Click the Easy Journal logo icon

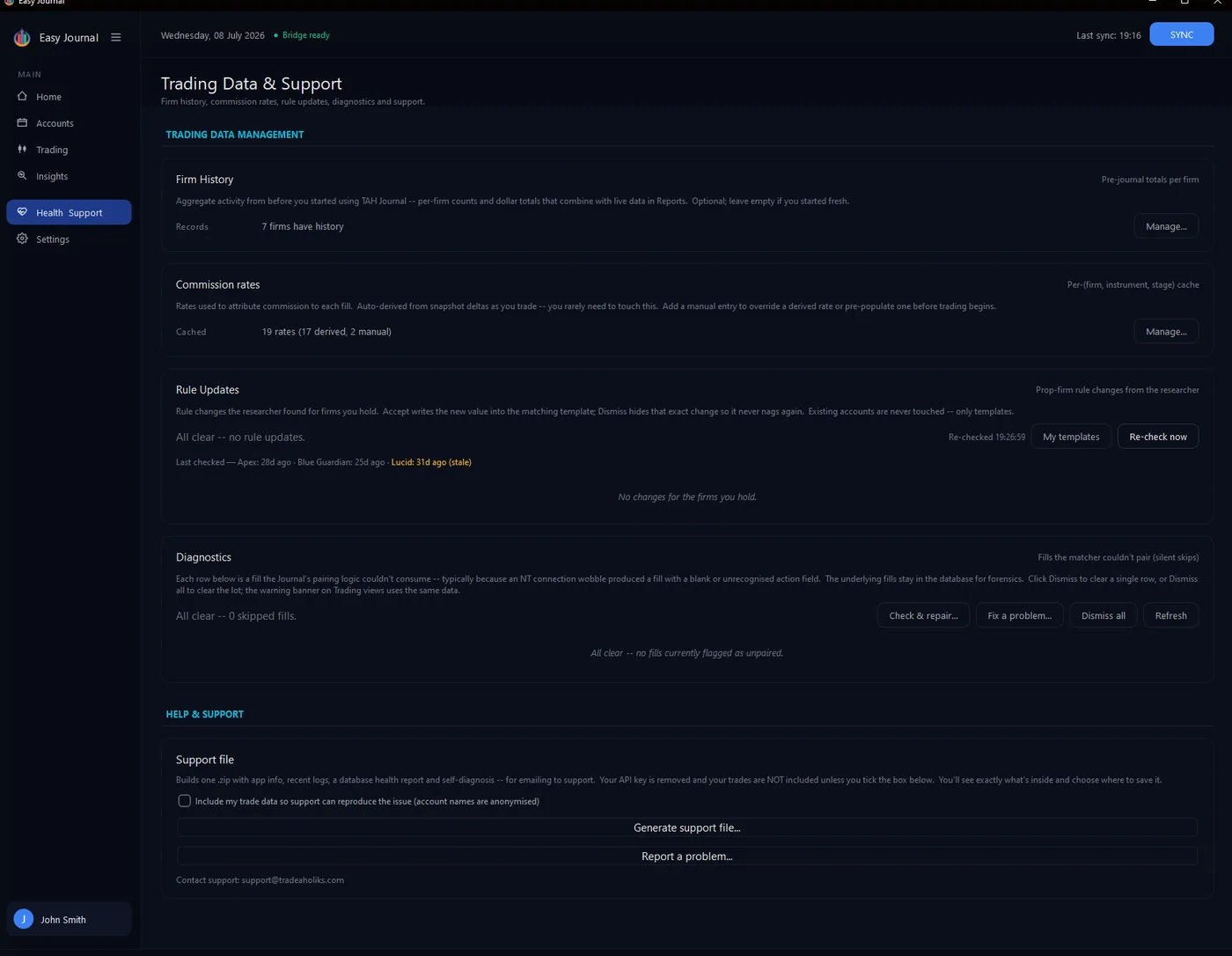(x=22, y=38)
